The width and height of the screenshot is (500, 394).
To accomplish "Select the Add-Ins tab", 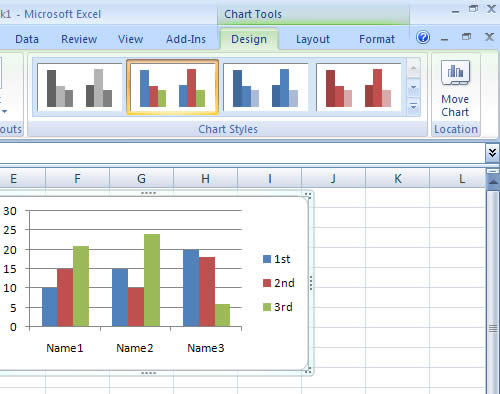I will (186, 39).
